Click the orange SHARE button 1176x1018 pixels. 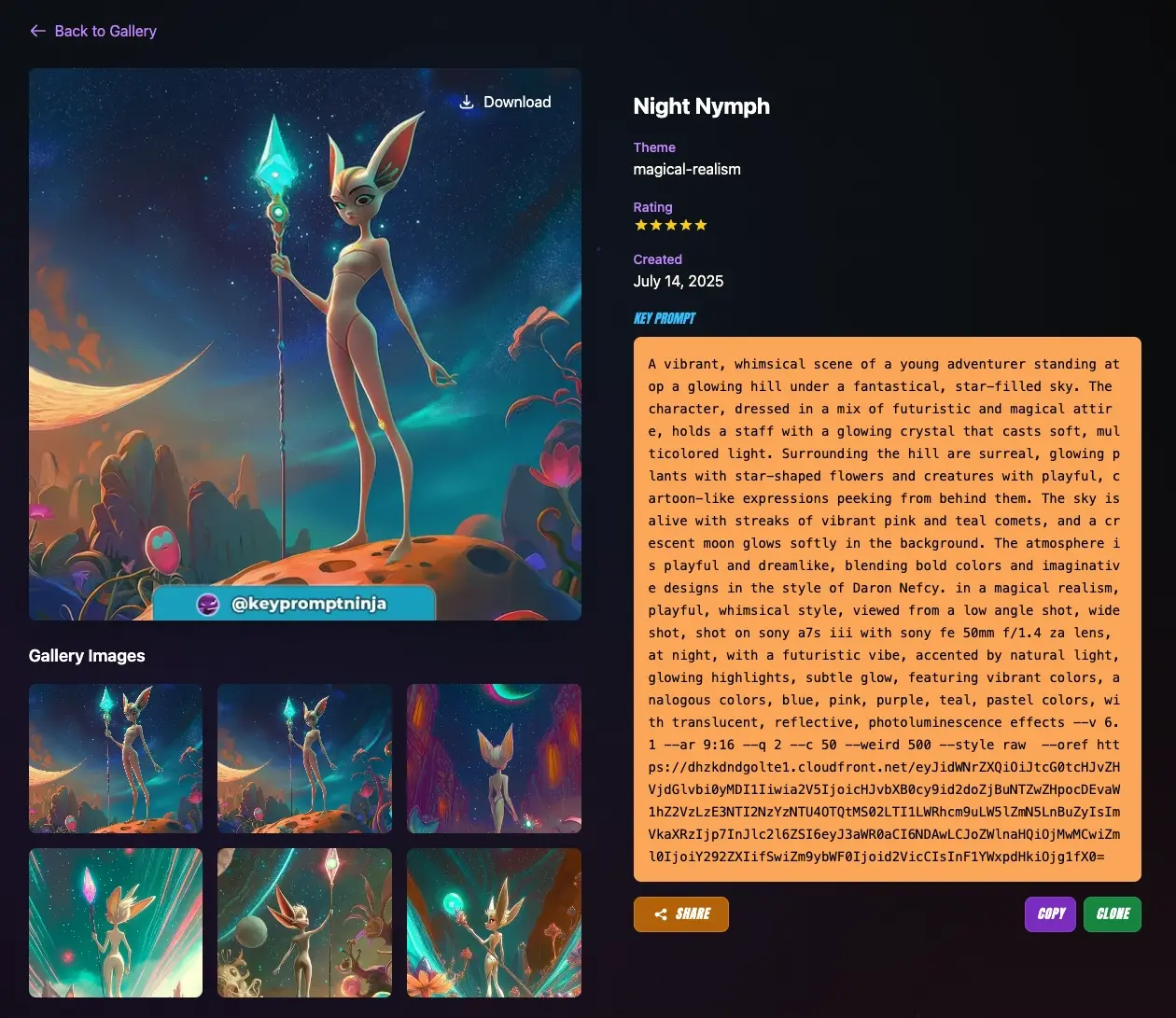tap(680, 914)
